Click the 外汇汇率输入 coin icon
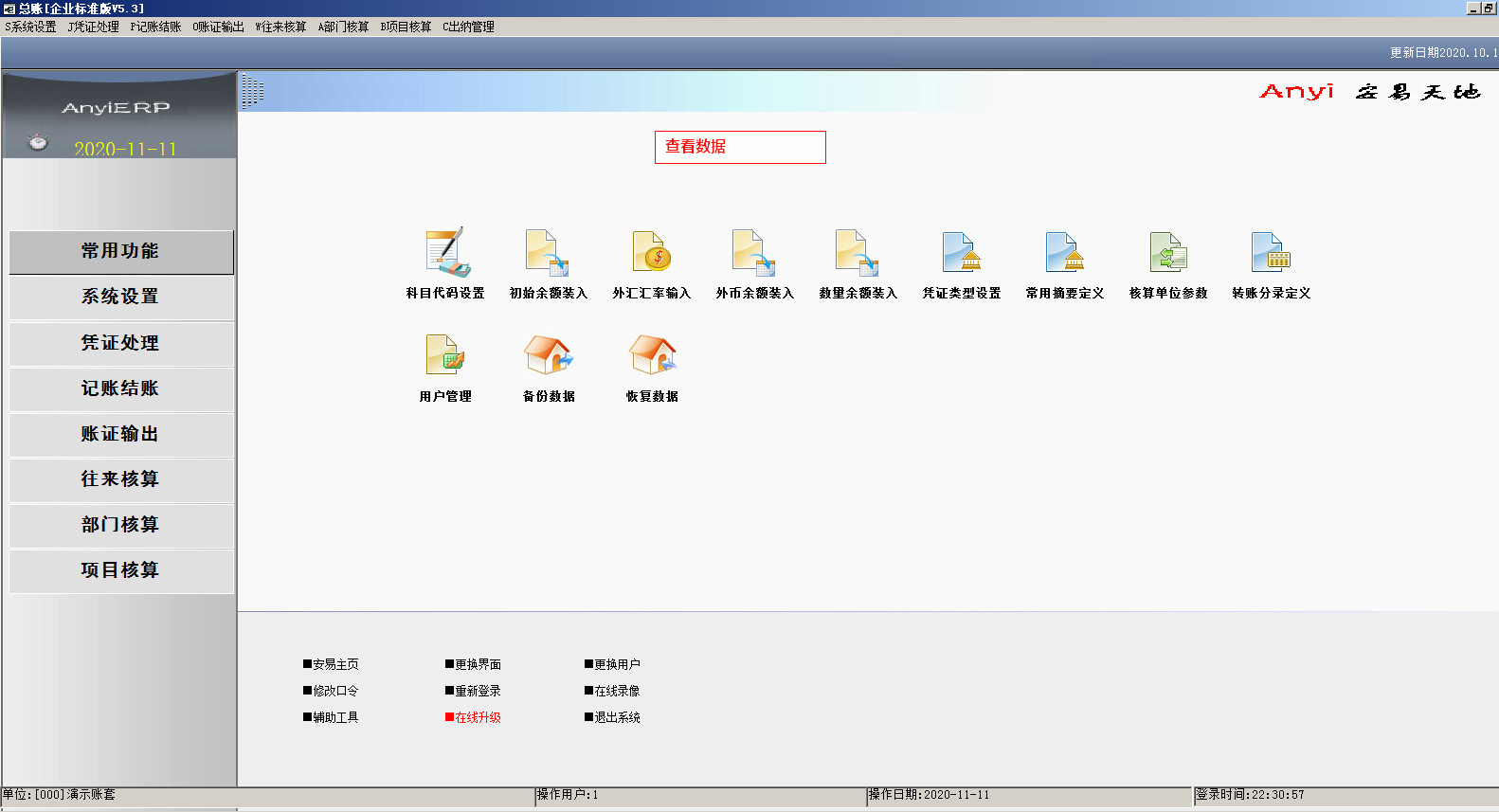The image size is (1499, 812). coord(652,253)
